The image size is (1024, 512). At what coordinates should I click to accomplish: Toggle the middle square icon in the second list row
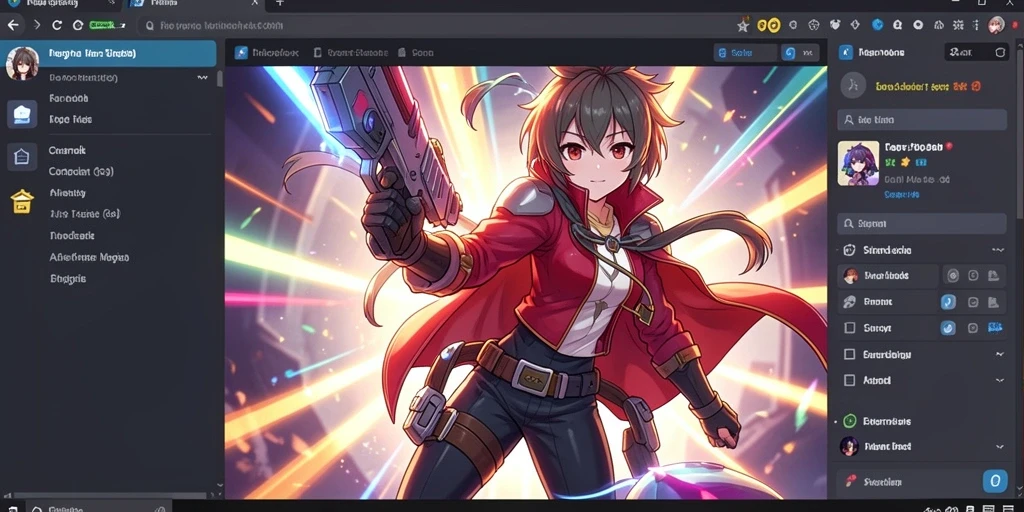pos(973,302)
